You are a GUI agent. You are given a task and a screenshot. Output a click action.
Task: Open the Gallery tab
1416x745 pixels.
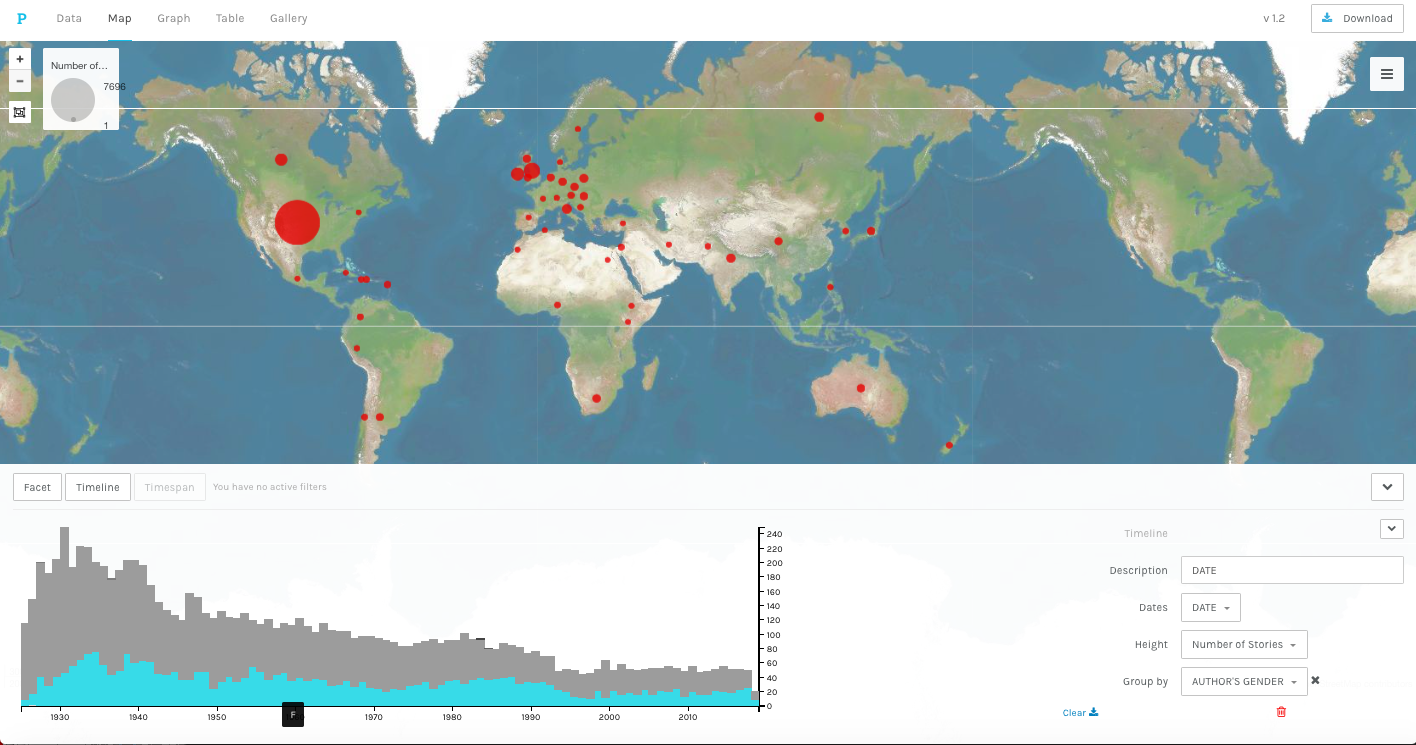point(288,18)
